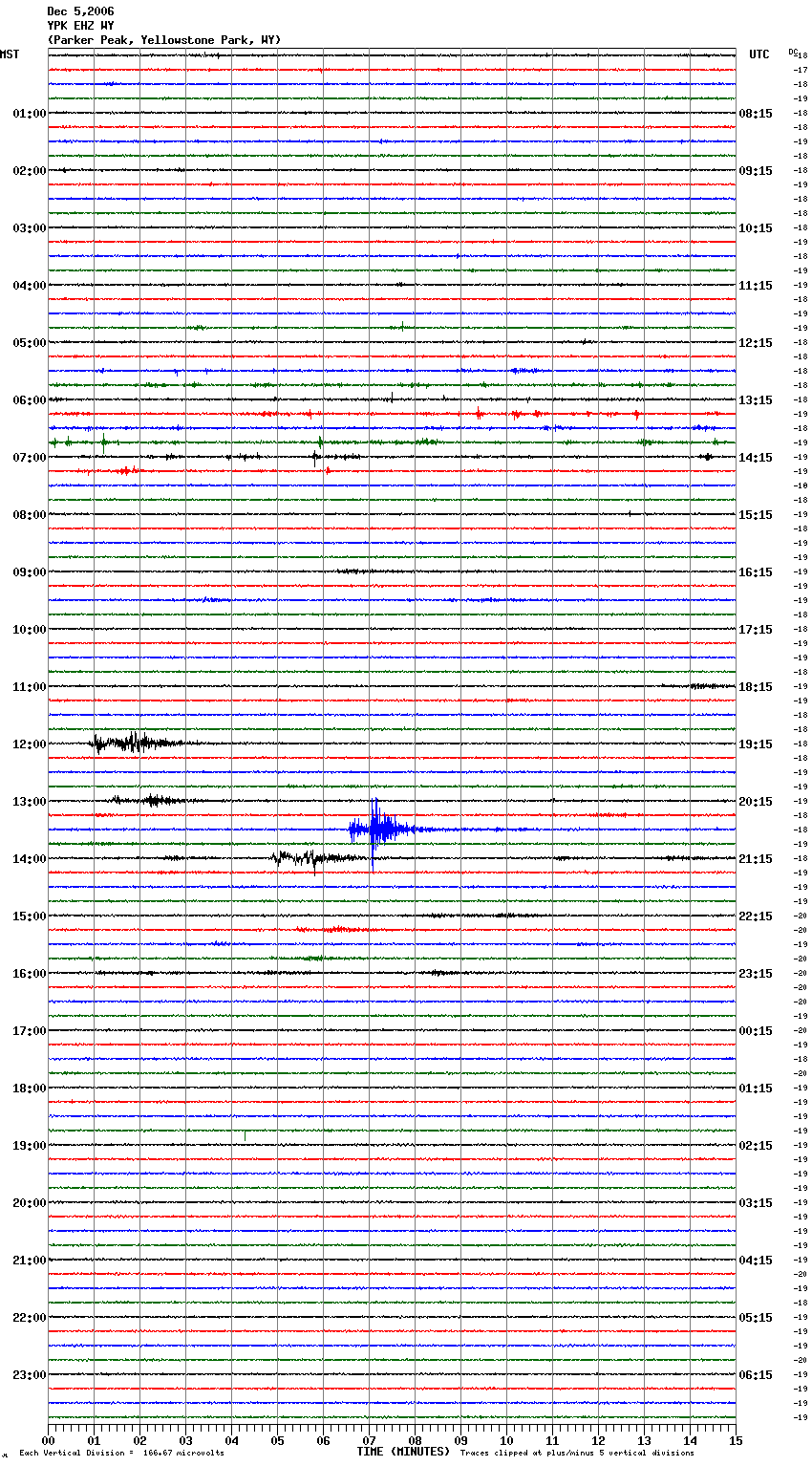Click "(Parker Peak, Yellowstone Park, WY)" station name
Image resolution: width=812 pixels, height=1466 pixels.
click(164, 40)
